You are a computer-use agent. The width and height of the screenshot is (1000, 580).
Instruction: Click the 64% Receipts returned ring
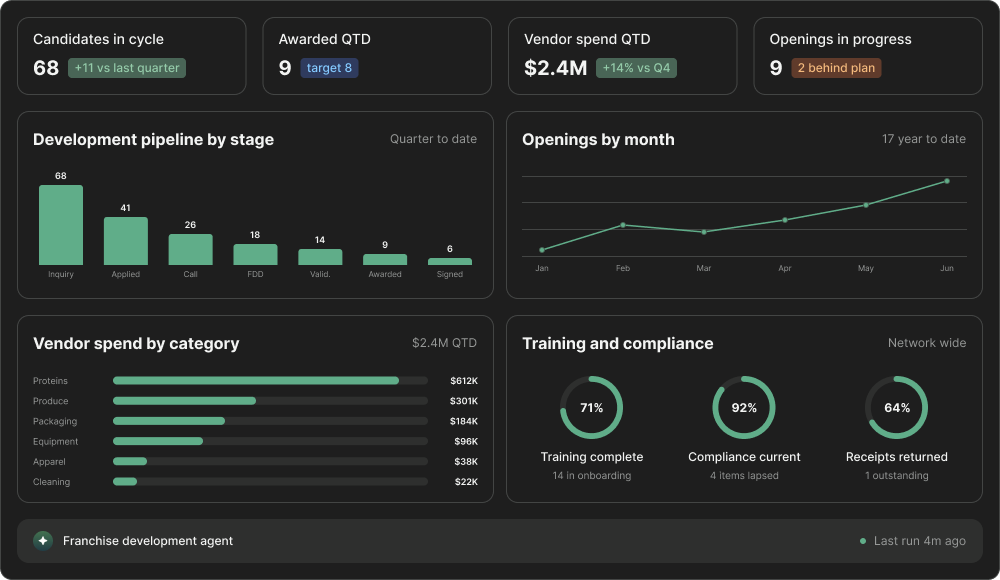(897, 408)
